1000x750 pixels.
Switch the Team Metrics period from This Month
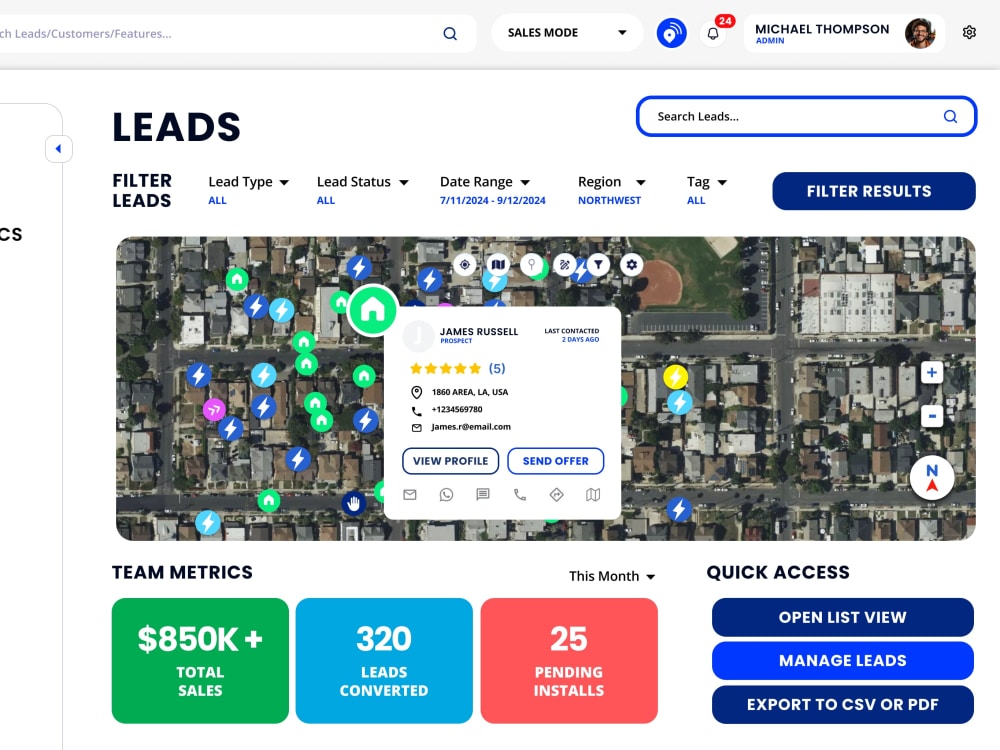pyautogui.click(x=611, y=576)
